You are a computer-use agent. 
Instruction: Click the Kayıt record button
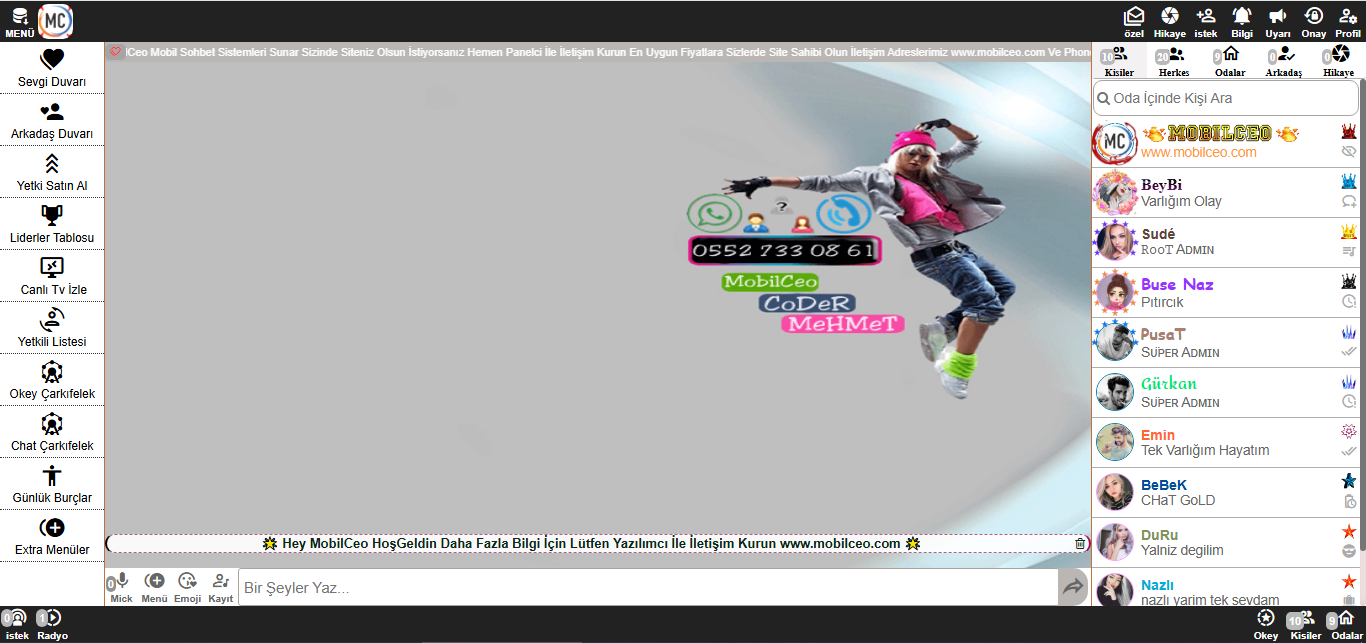click(220, 587)
